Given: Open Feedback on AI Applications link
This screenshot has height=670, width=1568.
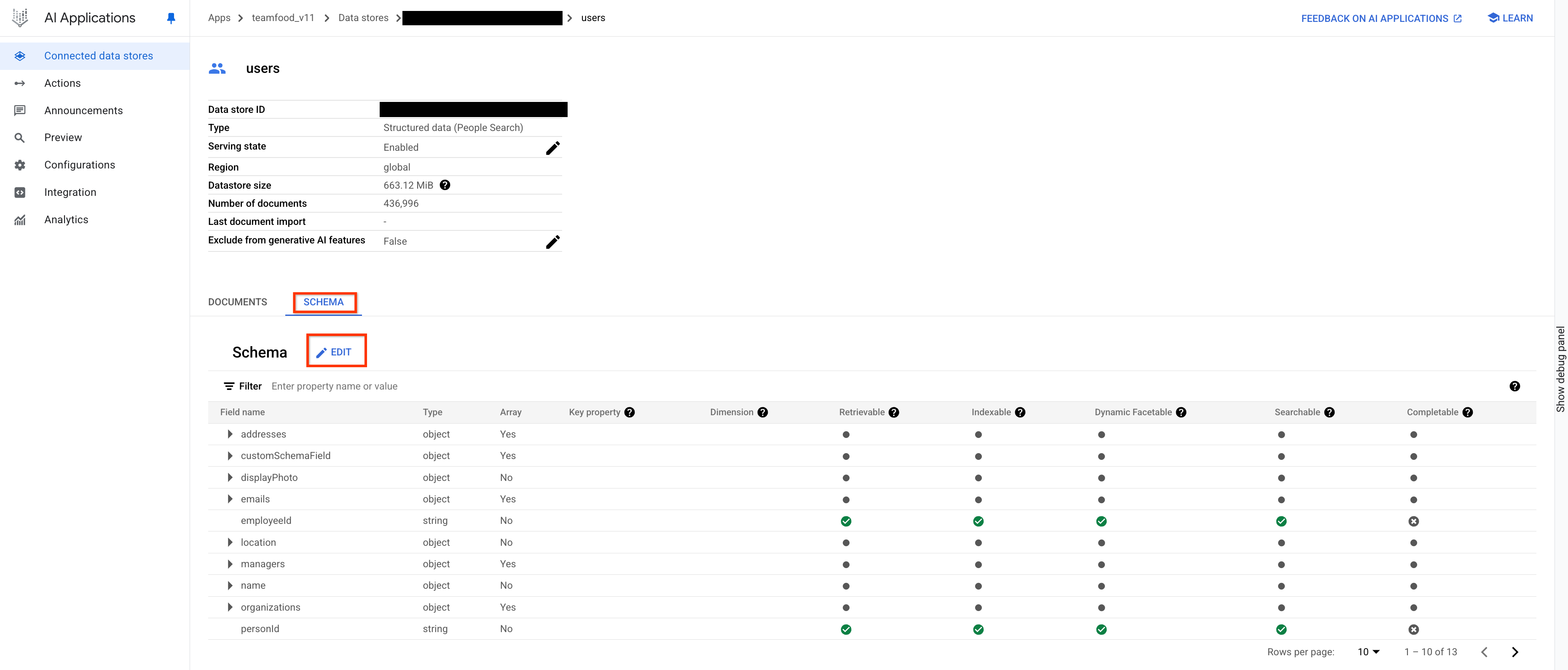Looking at the screenshot, I should point(1381,18).
